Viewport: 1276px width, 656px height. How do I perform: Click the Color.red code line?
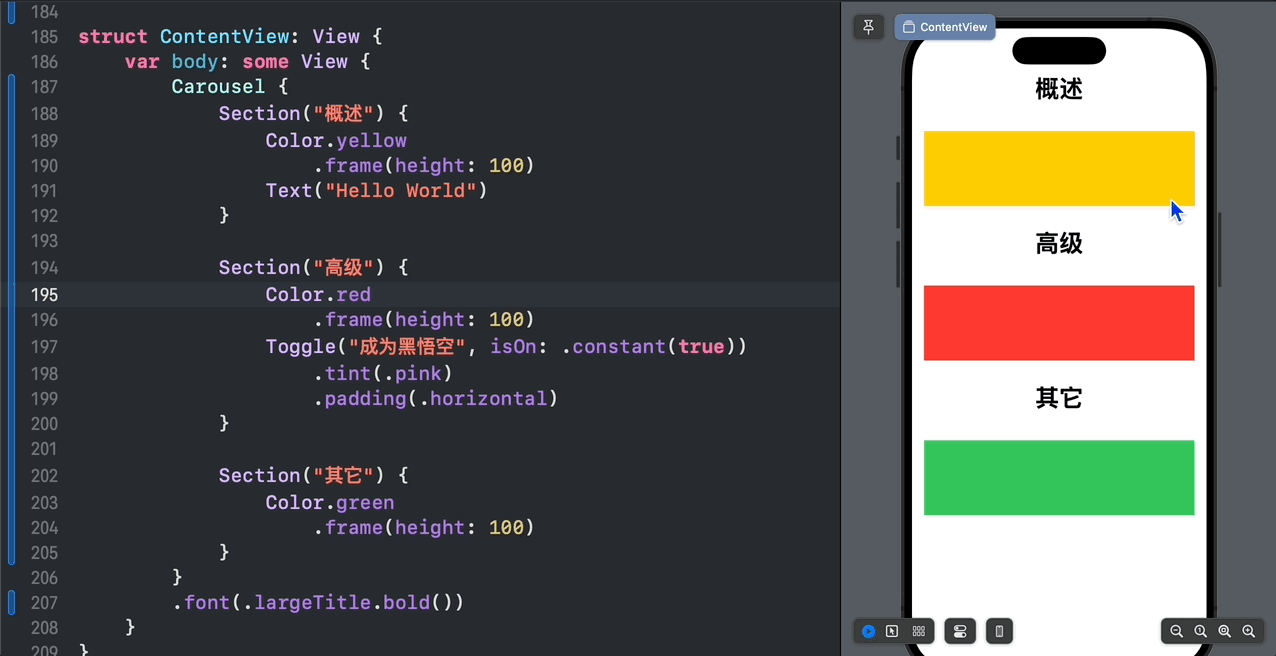click(318, 294)
